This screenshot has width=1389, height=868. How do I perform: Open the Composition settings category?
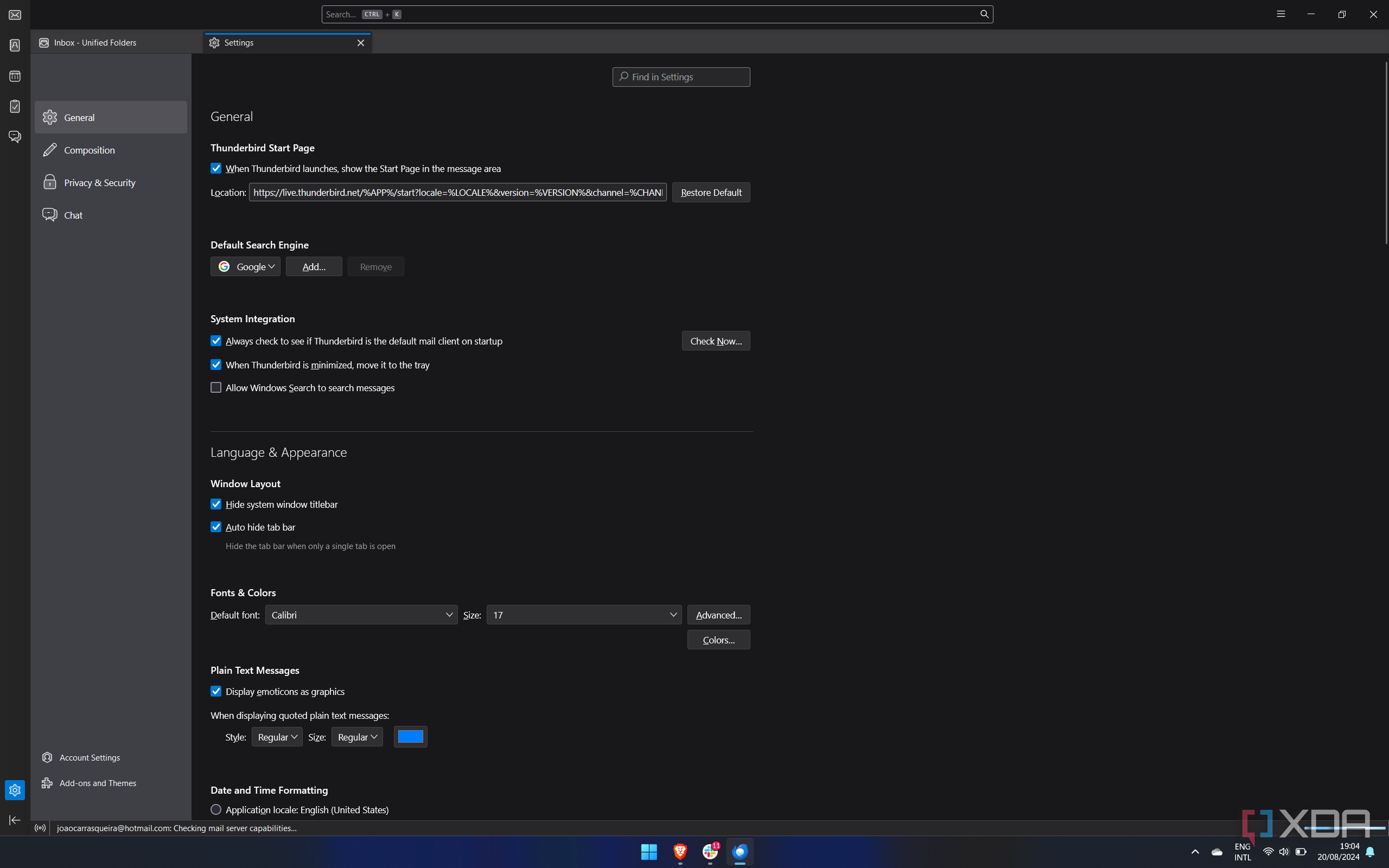click(x=111, y=150)
